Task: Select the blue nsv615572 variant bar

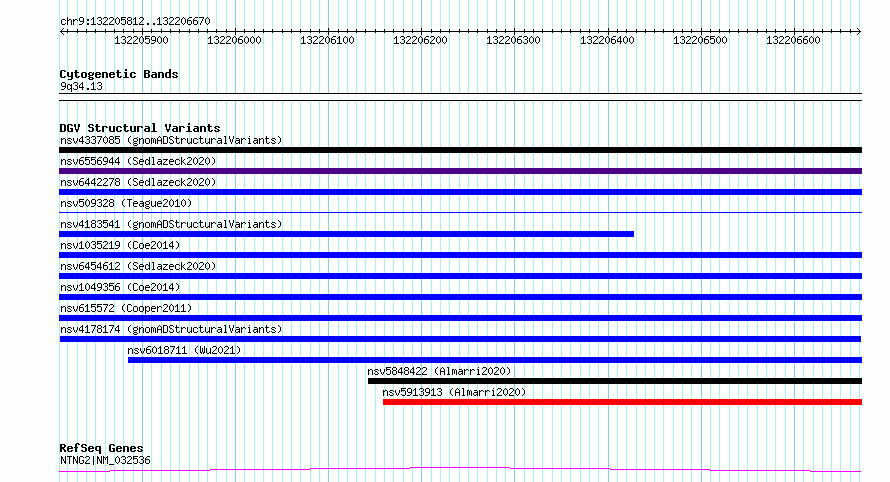Action: coord(460,318)
